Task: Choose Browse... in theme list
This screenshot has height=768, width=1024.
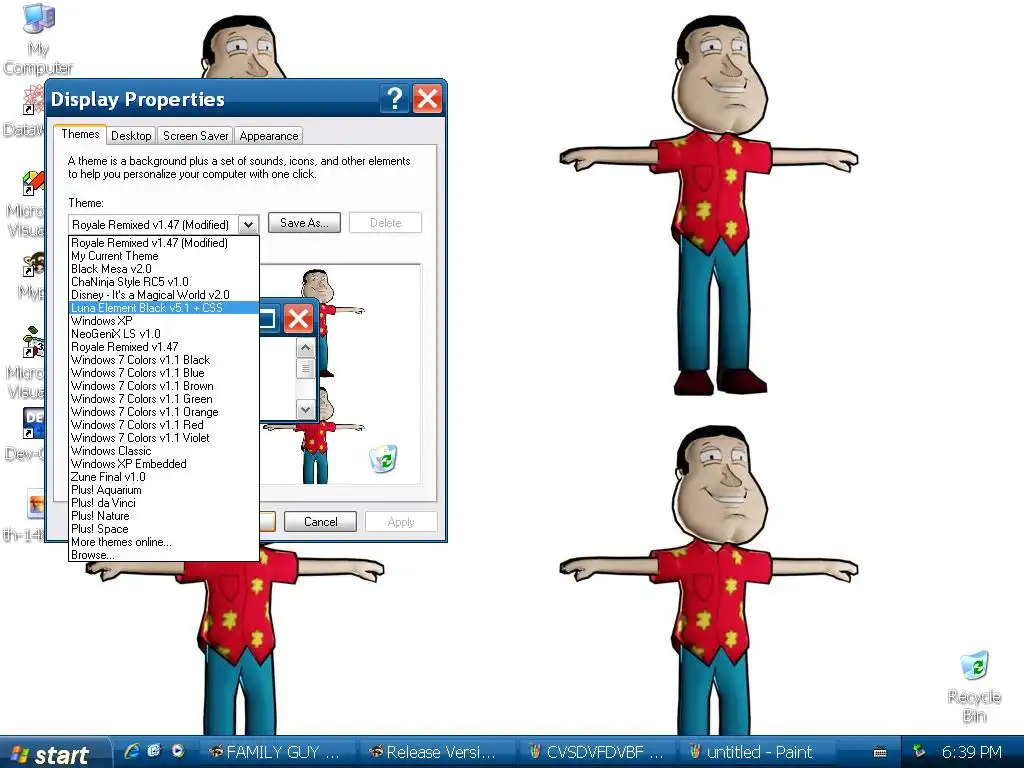Action: coord(164,555)
